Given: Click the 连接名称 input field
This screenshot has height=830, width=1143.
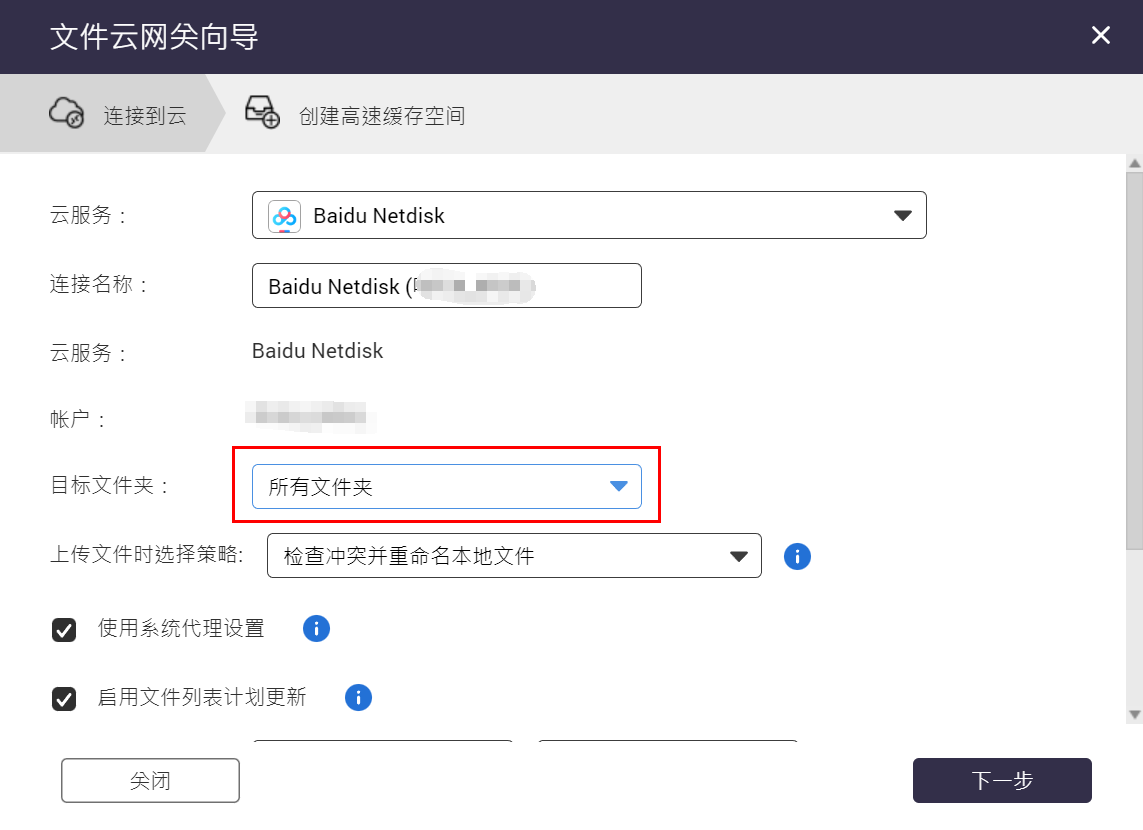Looking at the screenshot, I should point(447,286).
